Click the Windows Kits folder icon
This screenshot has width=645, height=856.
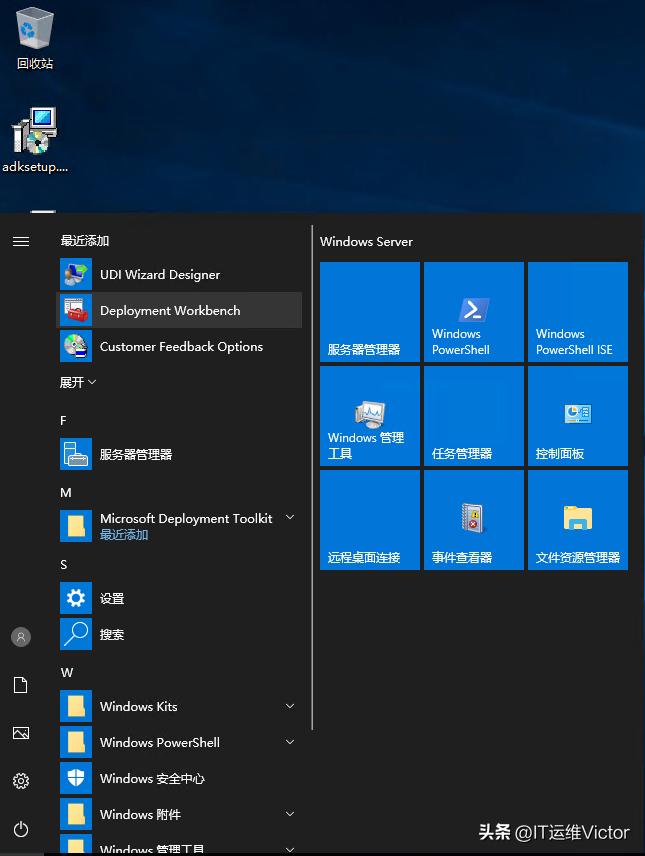[76, 706]
